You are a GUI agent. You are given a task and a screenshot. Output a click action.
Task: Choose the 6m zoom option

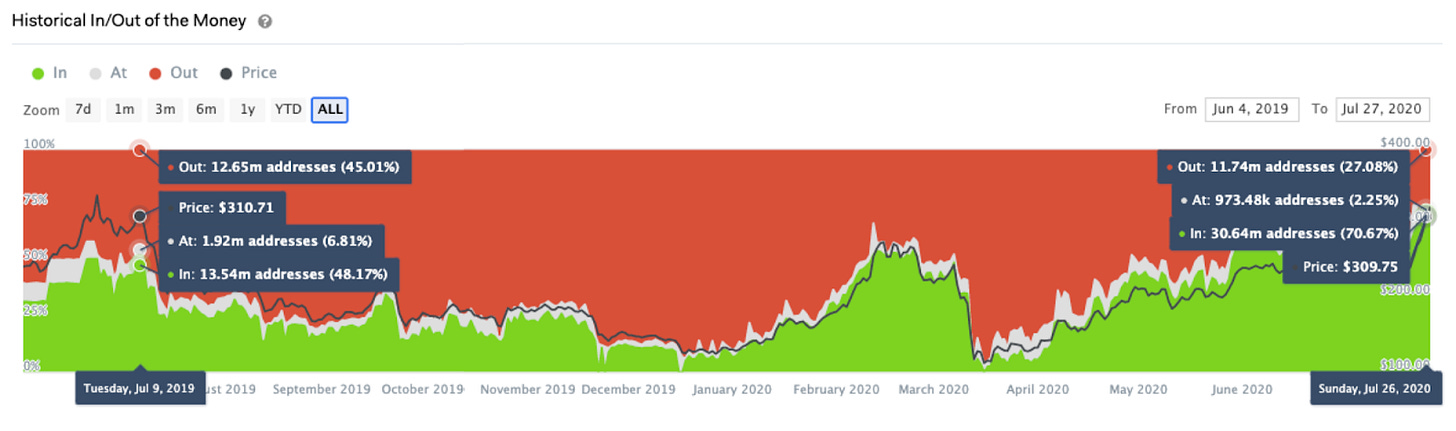206,109
